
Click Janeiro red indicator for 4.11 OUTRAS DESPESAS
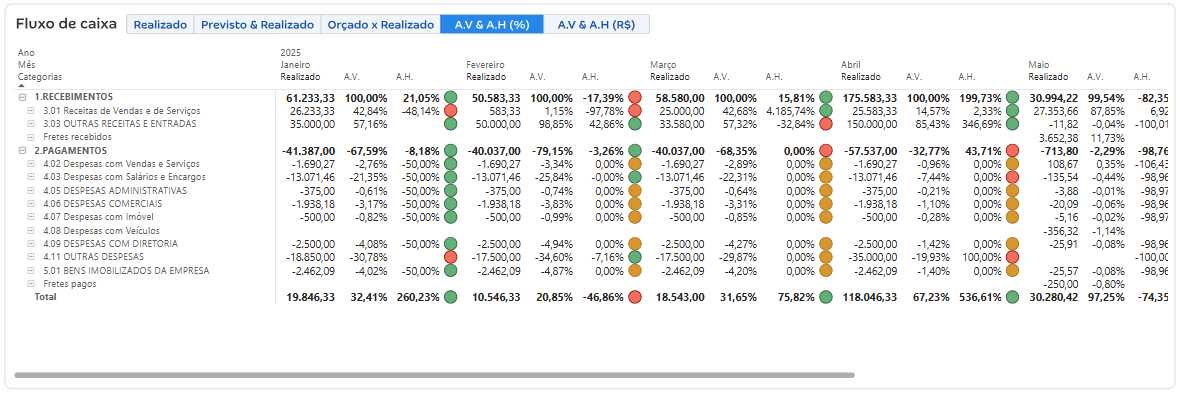451,257
